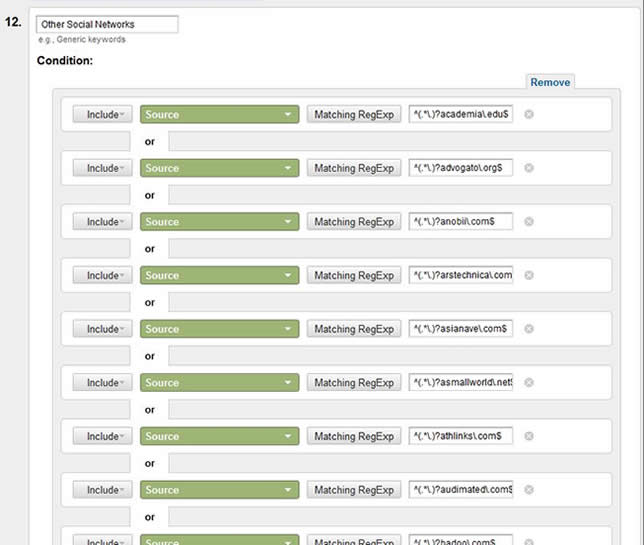Edit the audimated.com regex field
644x545 pixels.
461,489
